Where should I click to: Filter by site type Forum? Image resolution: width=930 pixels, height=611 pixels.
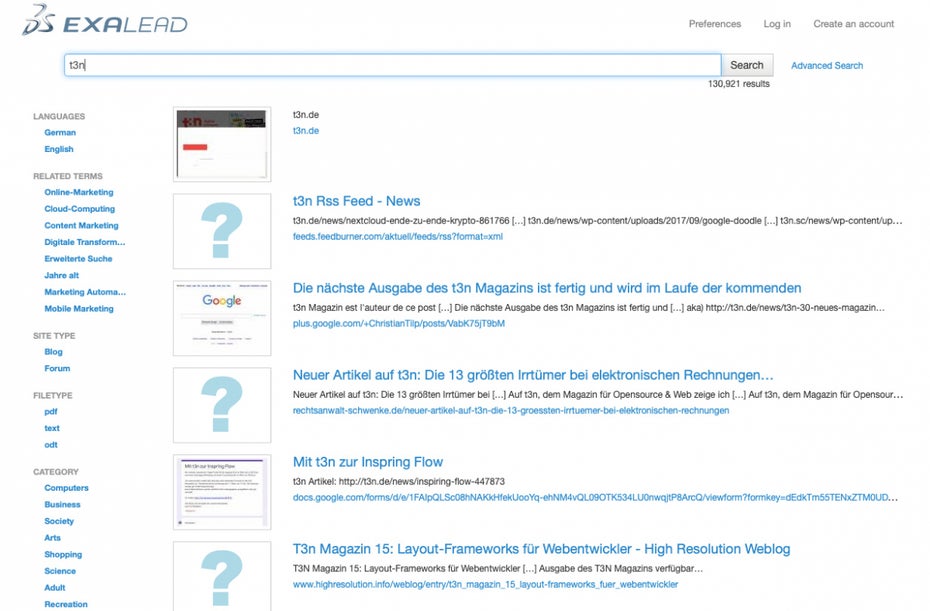click(x=57, y=368)
